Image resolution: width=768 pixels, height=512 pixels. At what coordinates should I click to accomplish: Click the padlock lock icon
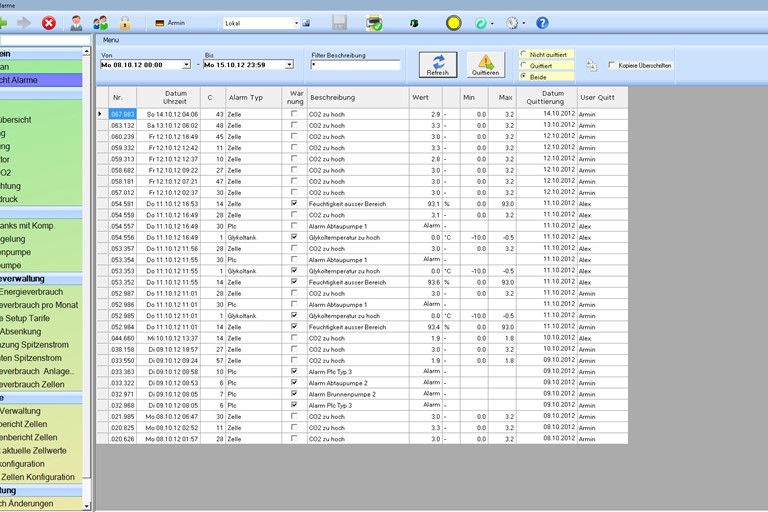click(125, 22)
